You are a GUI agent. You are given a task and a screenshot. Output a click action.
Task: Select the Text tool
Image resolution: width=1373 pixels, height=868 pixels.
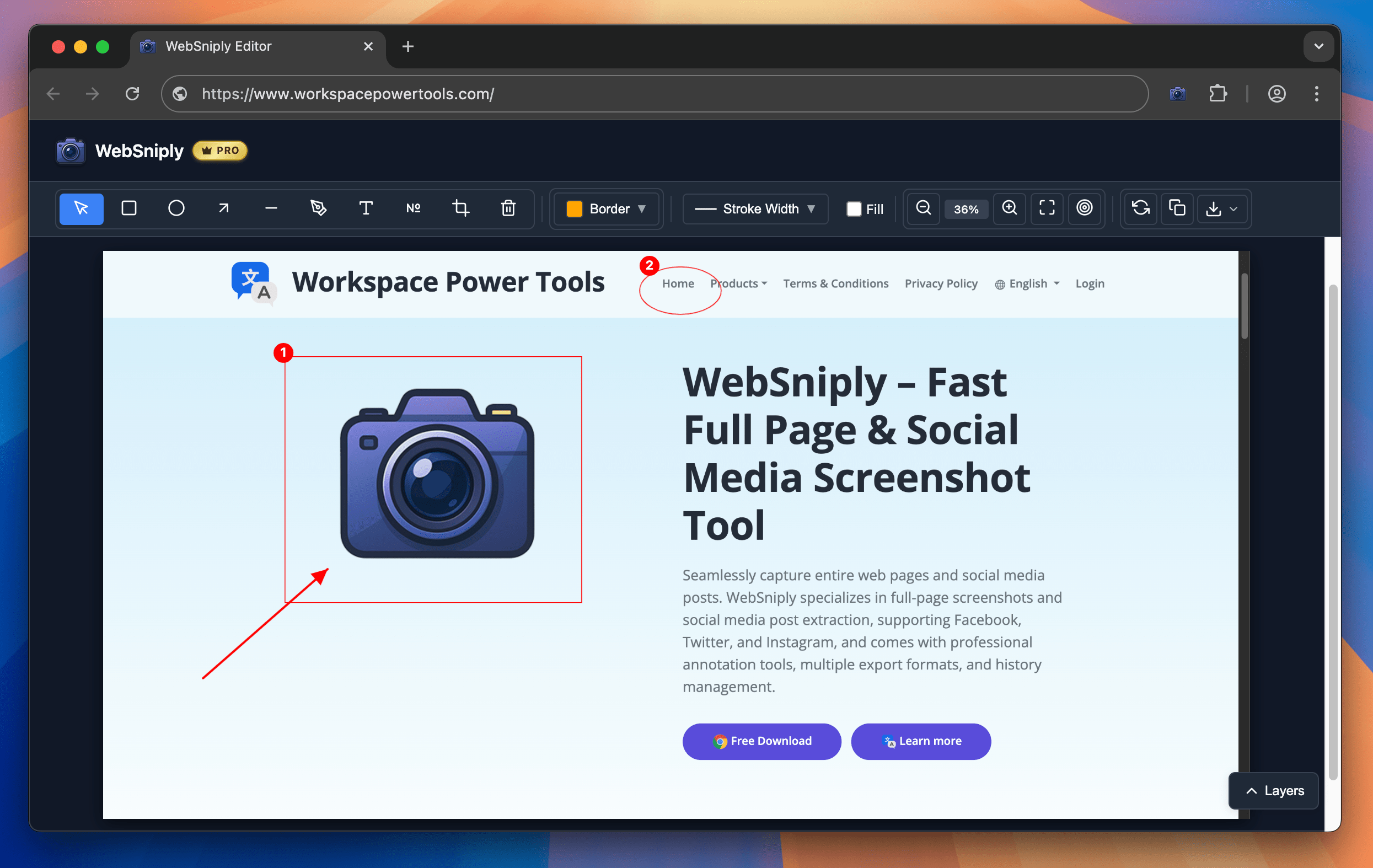coord(366,208)
